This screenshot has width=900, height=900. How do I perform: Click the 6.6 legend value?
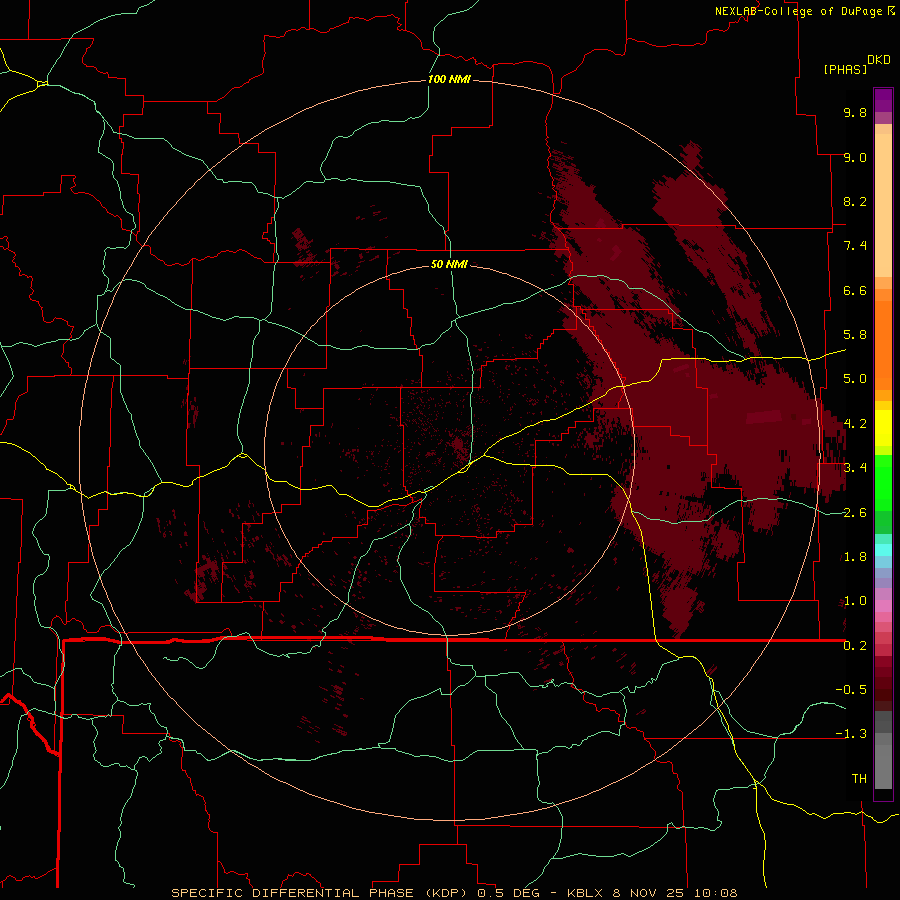coord(855,290)
